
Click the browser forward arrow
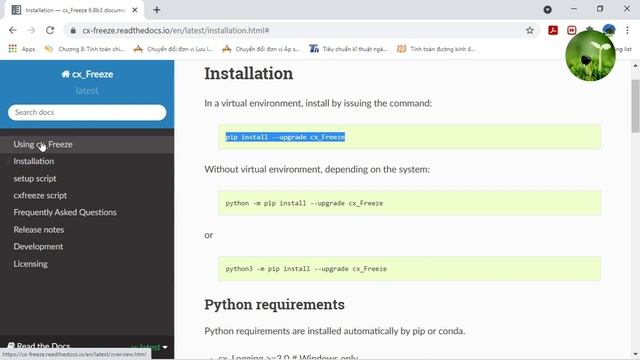(x=31, y=30)
